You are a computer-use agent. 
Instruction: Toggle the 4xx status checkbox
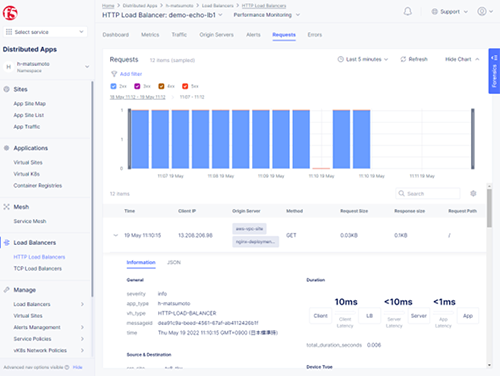161,86
